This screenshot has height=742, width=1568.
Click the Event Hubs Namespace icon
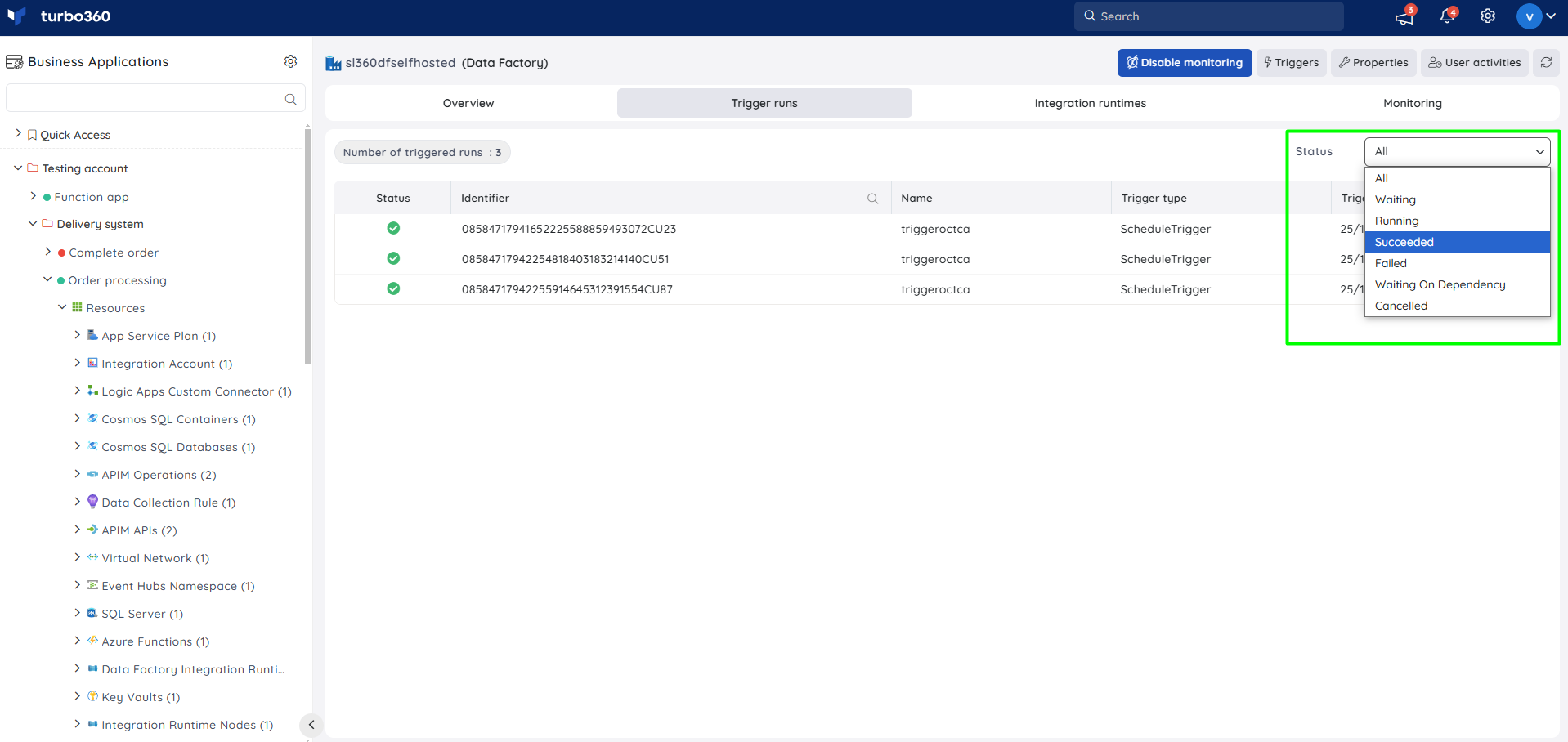[92, 585]
